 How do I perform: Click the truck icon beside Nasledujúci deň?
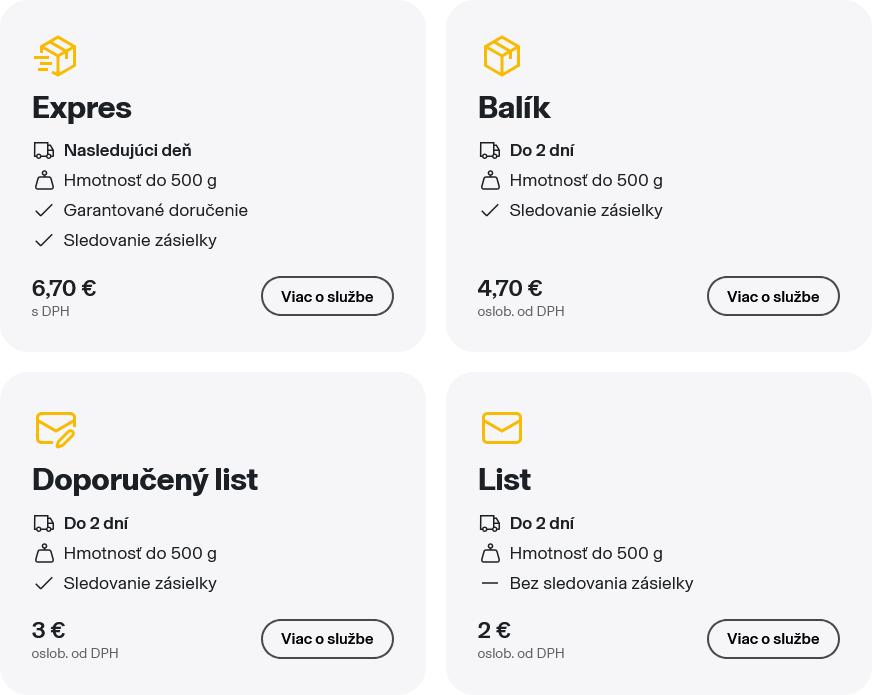pos(44,151)
